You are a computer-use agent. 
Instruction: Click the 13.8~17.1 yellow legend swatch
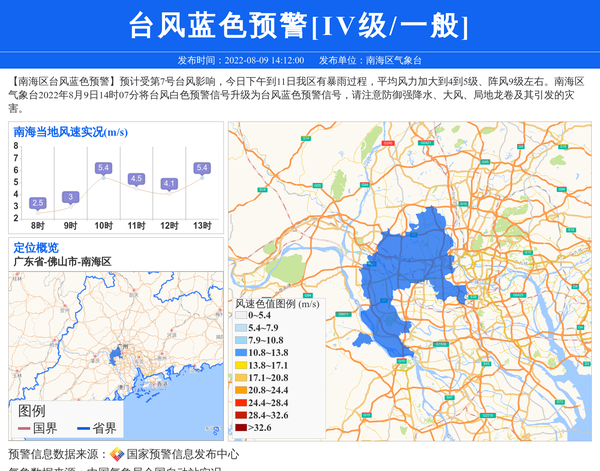(240, 366)
